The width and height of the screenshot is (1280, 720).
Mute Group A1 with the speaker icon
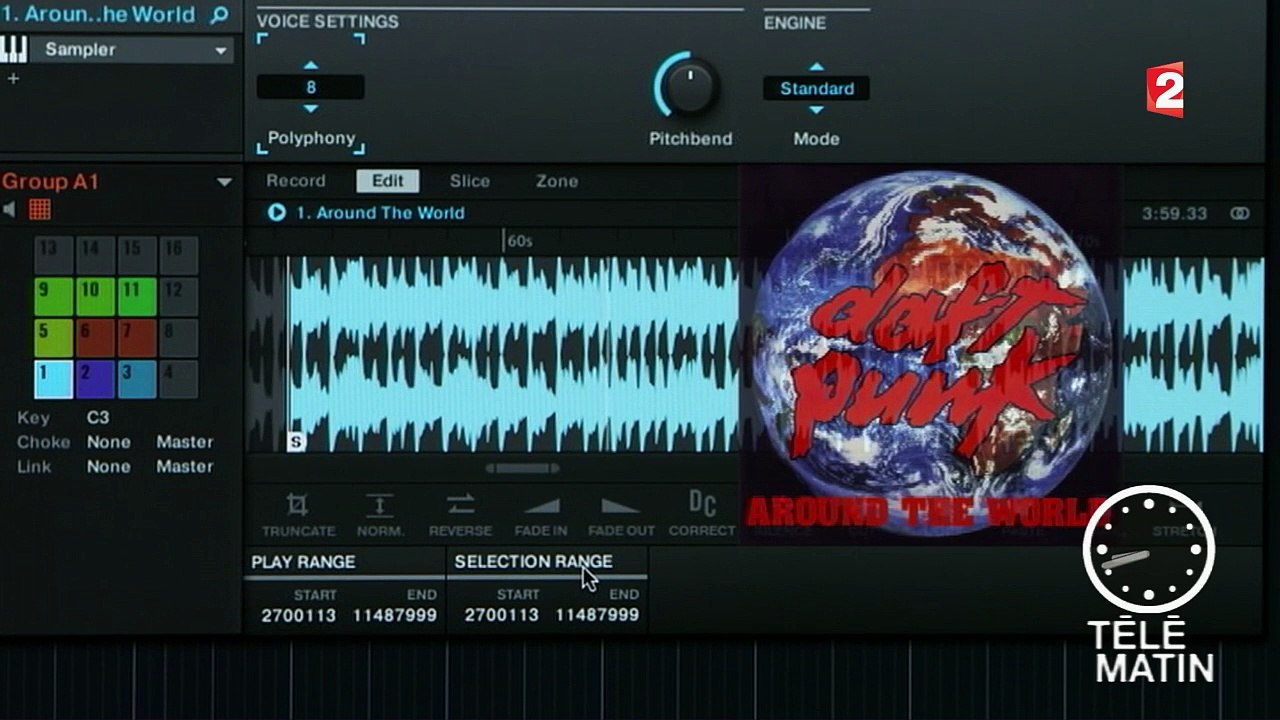coord(9,209)
